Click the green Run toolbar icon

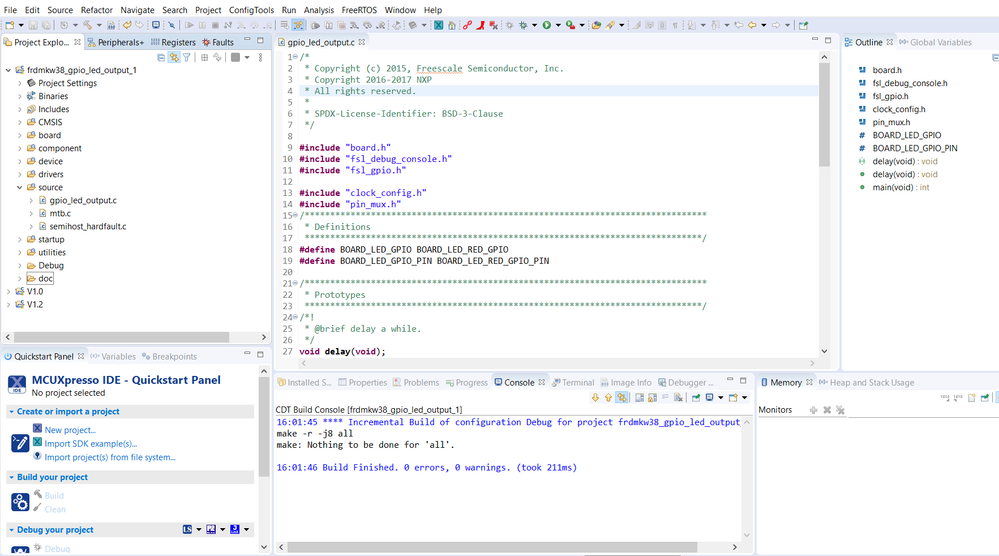[547, 25]
